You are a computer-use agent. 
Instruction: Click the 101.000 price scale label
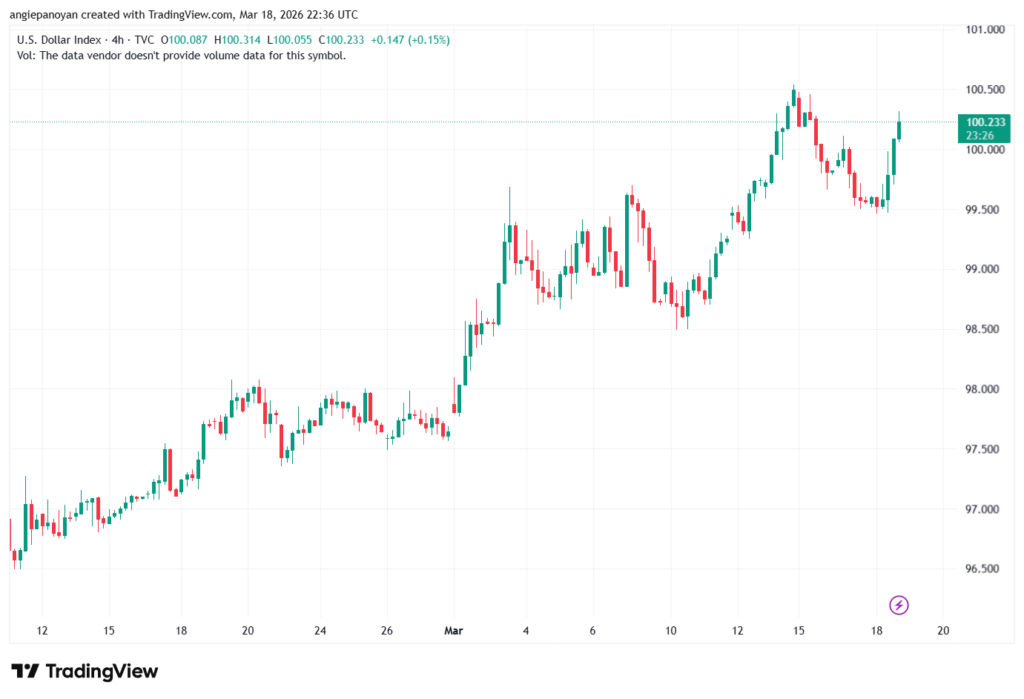click(x=980, y=30)
